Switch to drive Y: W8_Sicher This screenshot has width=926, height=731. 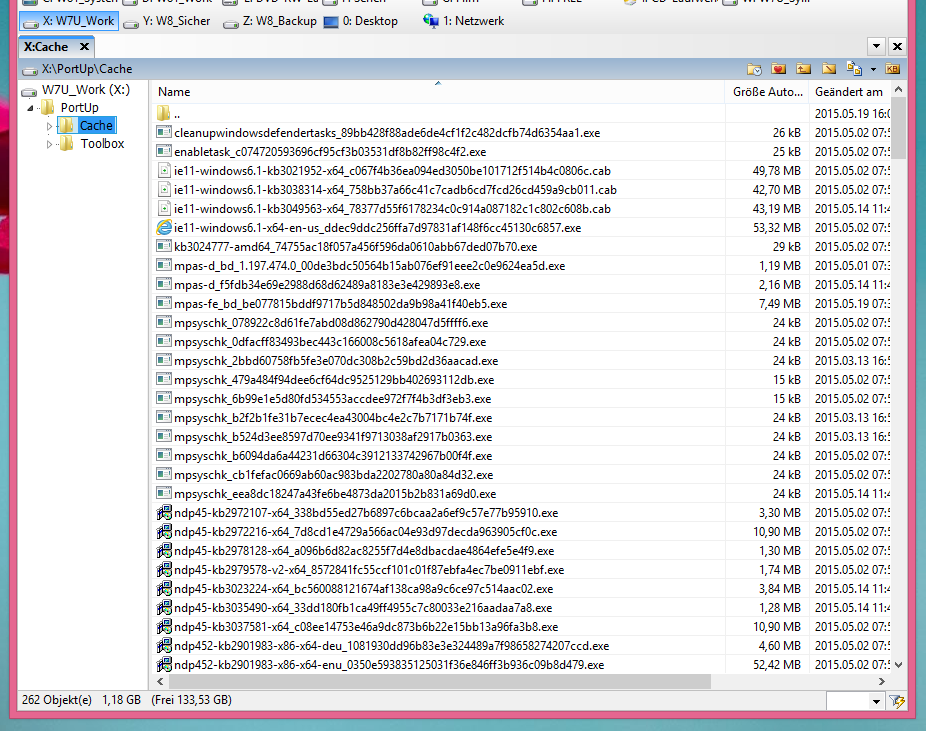coord(167,21)
